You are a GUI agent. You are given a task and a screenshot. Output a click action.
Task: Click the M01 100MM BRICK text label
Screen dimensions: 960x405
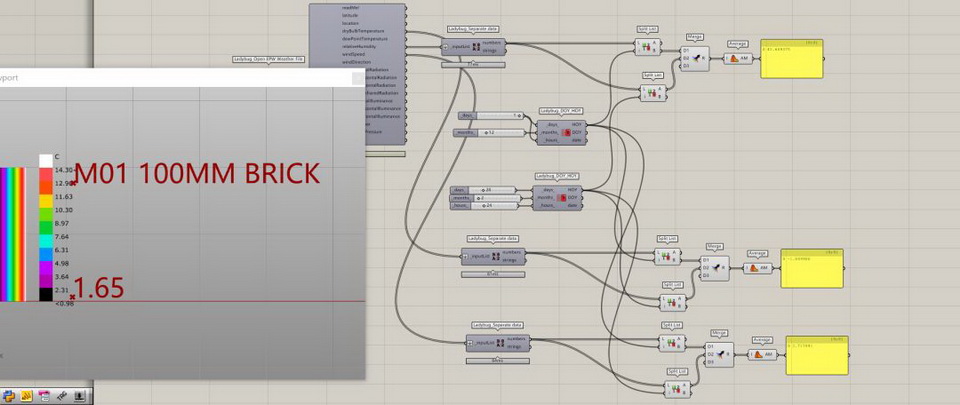click(197, 173)
